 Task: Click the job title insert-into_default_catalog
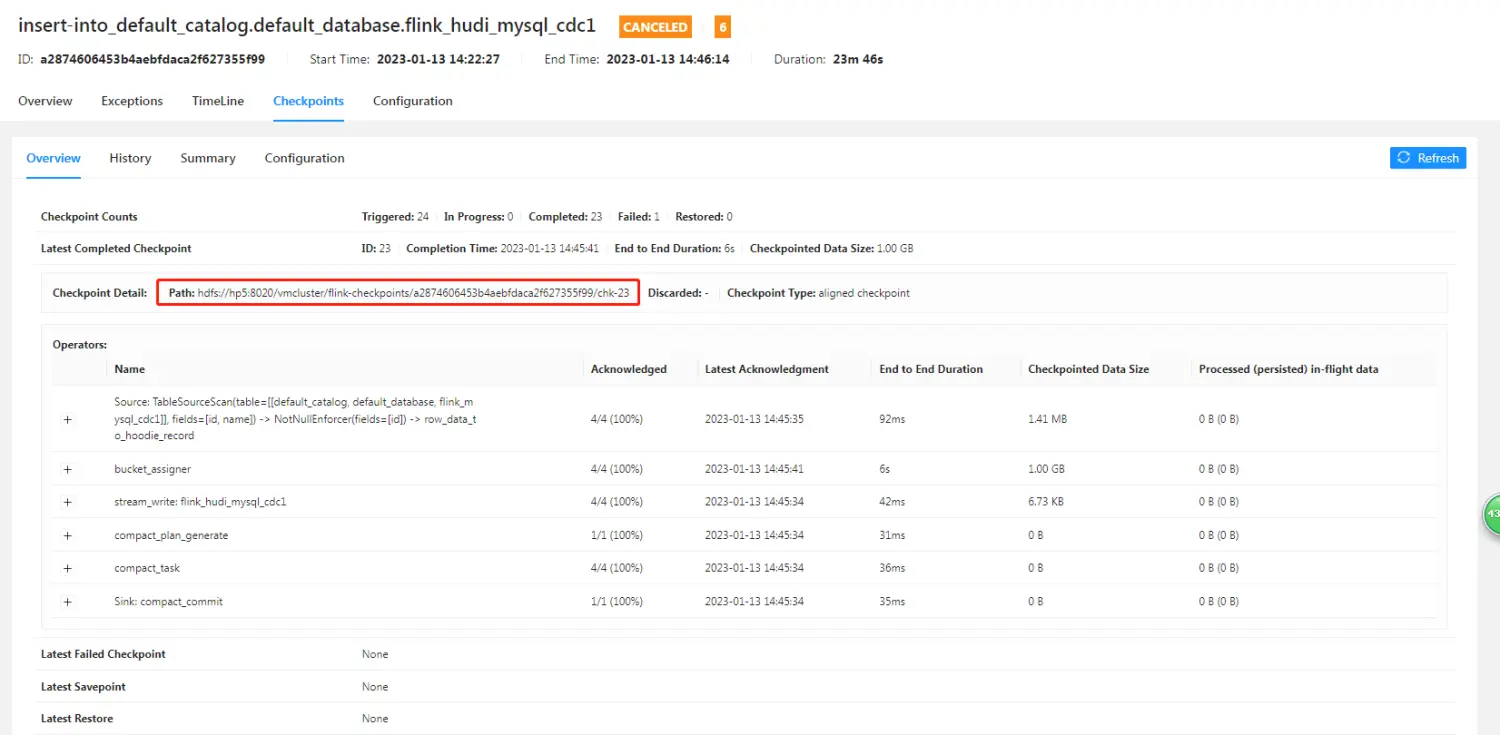click(307, 26)
